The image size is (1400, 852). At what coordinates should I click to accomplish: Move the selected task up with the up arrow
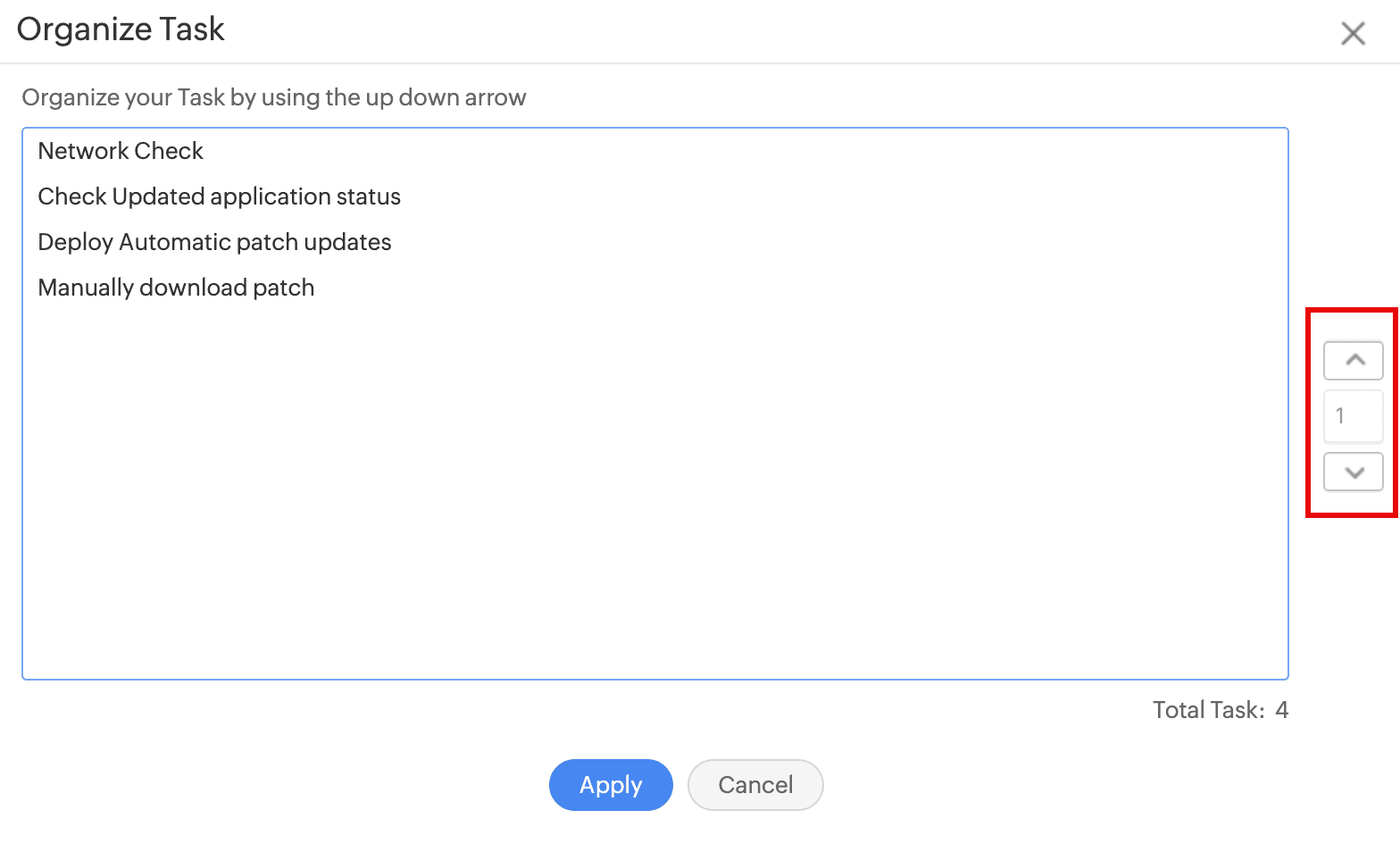(1353, 361)
